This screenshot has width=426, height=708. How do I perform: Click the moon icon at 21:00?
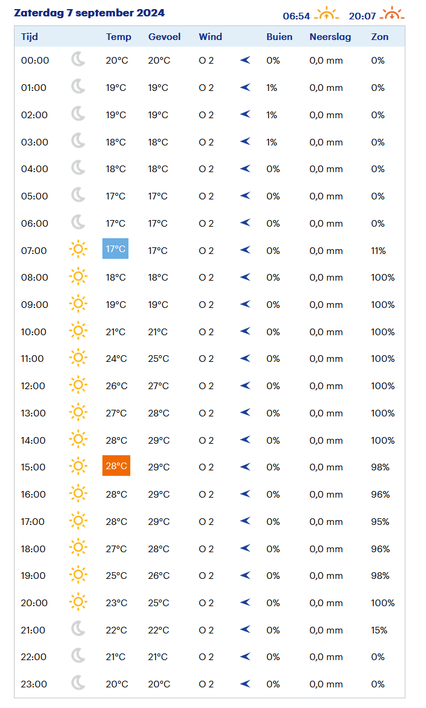coord(78,629)
